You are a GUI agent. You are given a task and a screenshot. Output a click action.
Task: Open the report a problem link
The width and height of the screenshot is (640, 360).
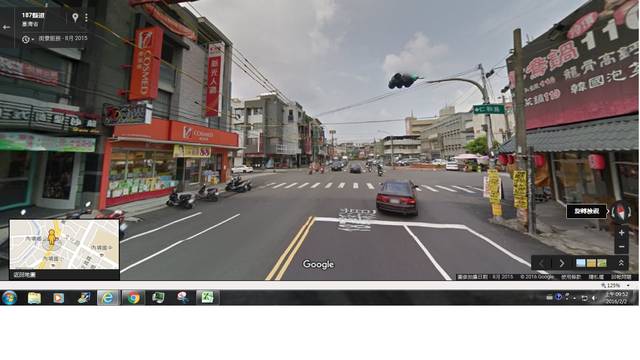pos(621,277)
